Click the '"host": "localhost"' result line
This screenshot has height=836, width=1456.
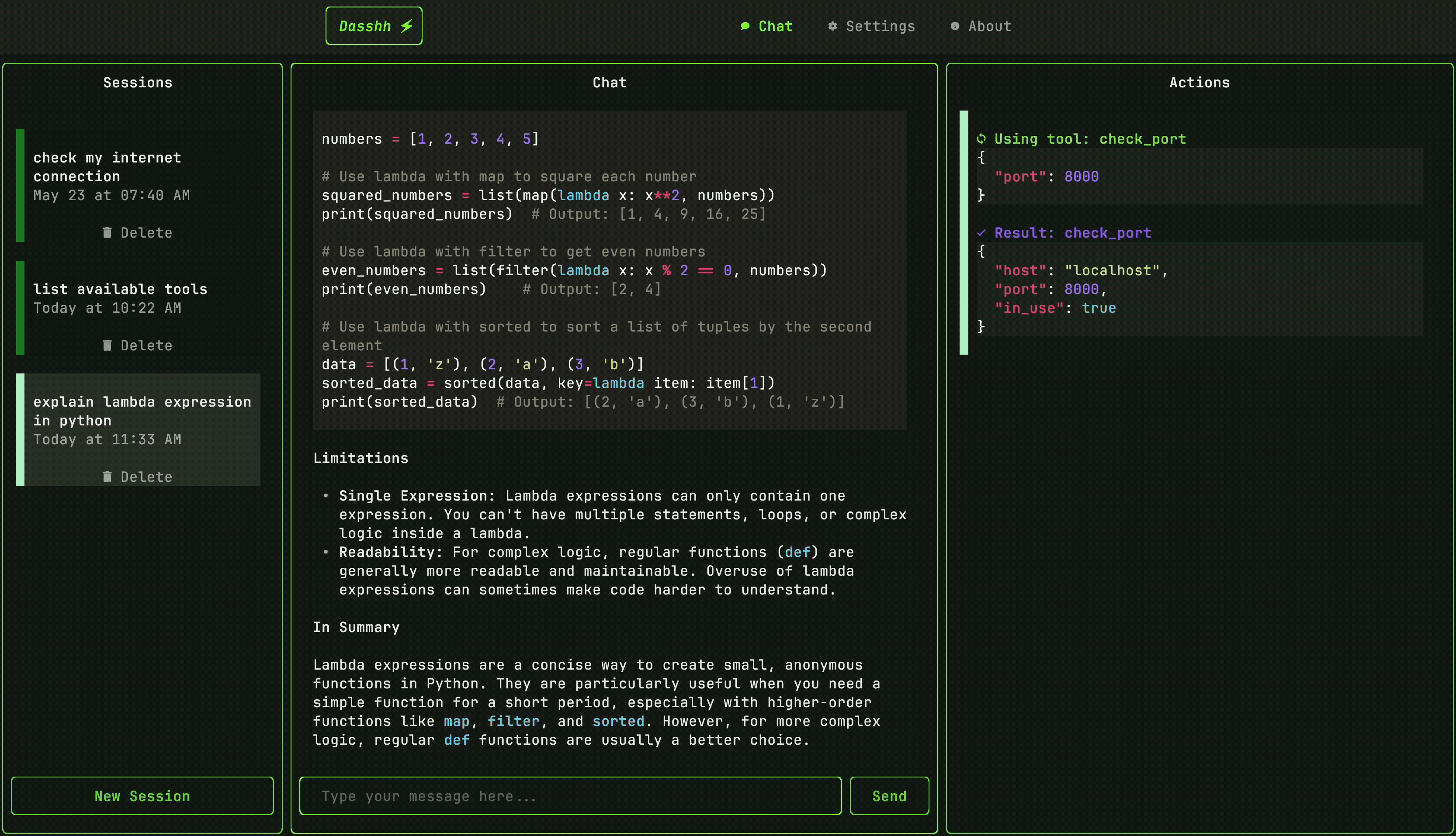point(1081,270)
